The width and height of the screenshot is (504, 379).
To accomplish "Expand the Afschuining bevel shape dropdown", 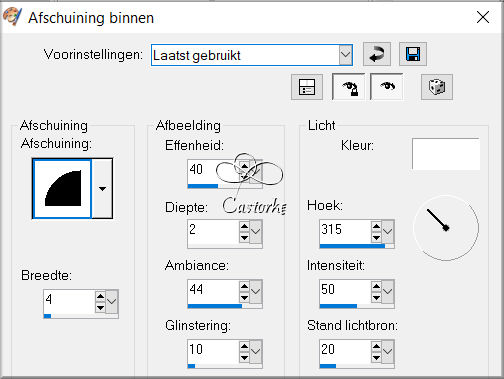I will pos(102,189).
